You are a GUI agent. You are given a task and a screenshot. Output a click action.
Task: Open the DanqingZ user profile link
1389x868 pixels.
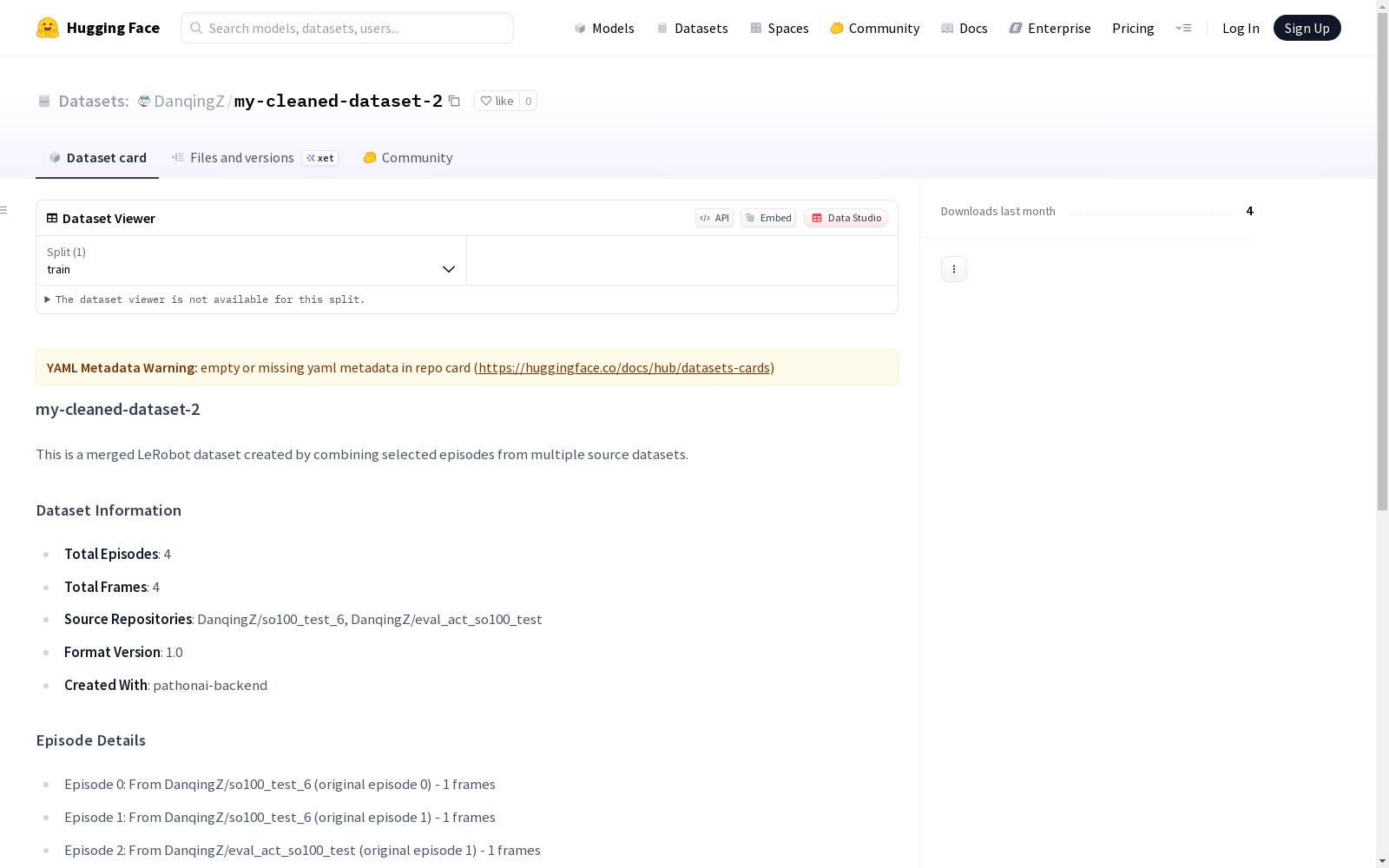(189, 101)
